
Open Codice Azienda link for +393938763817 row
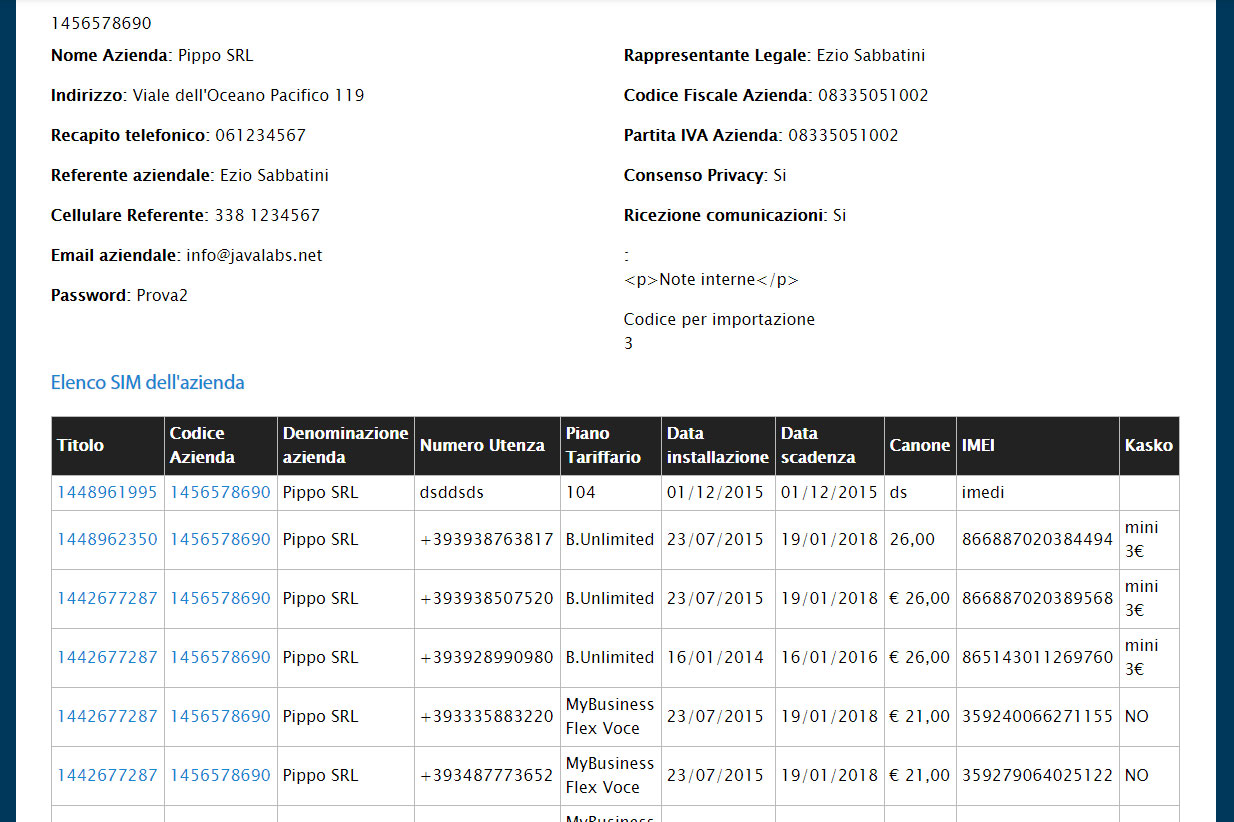click(x=220, y=540)
